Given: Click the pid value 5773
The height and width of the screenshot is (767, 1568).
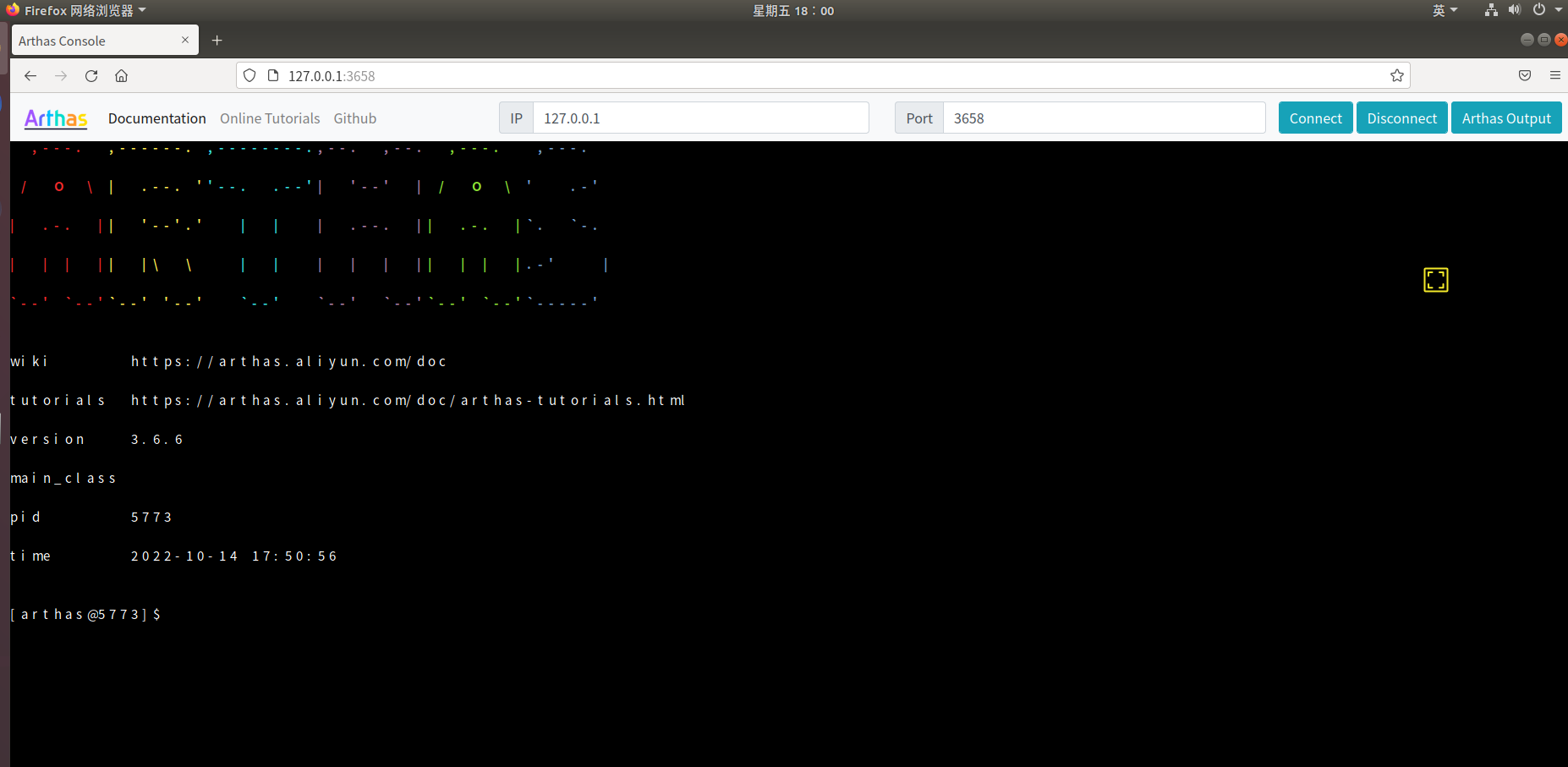Looking at the screenshot, I should tap(152, 518).
